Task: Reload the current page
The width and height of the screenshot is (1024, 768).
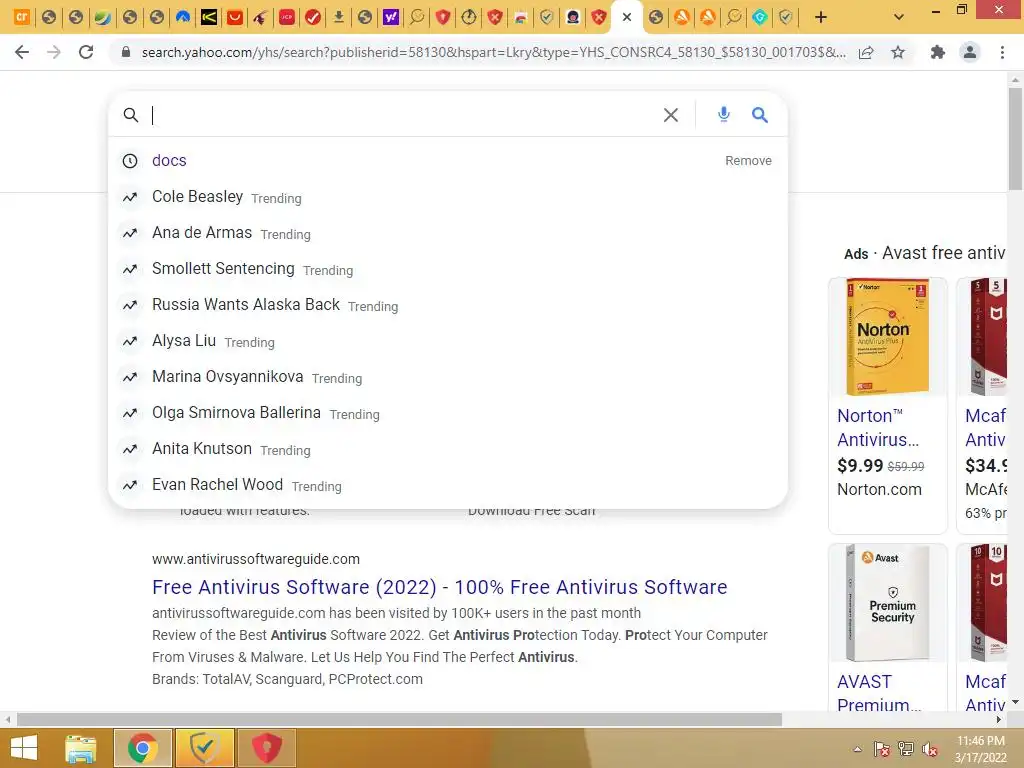Action: click(86, 52)
